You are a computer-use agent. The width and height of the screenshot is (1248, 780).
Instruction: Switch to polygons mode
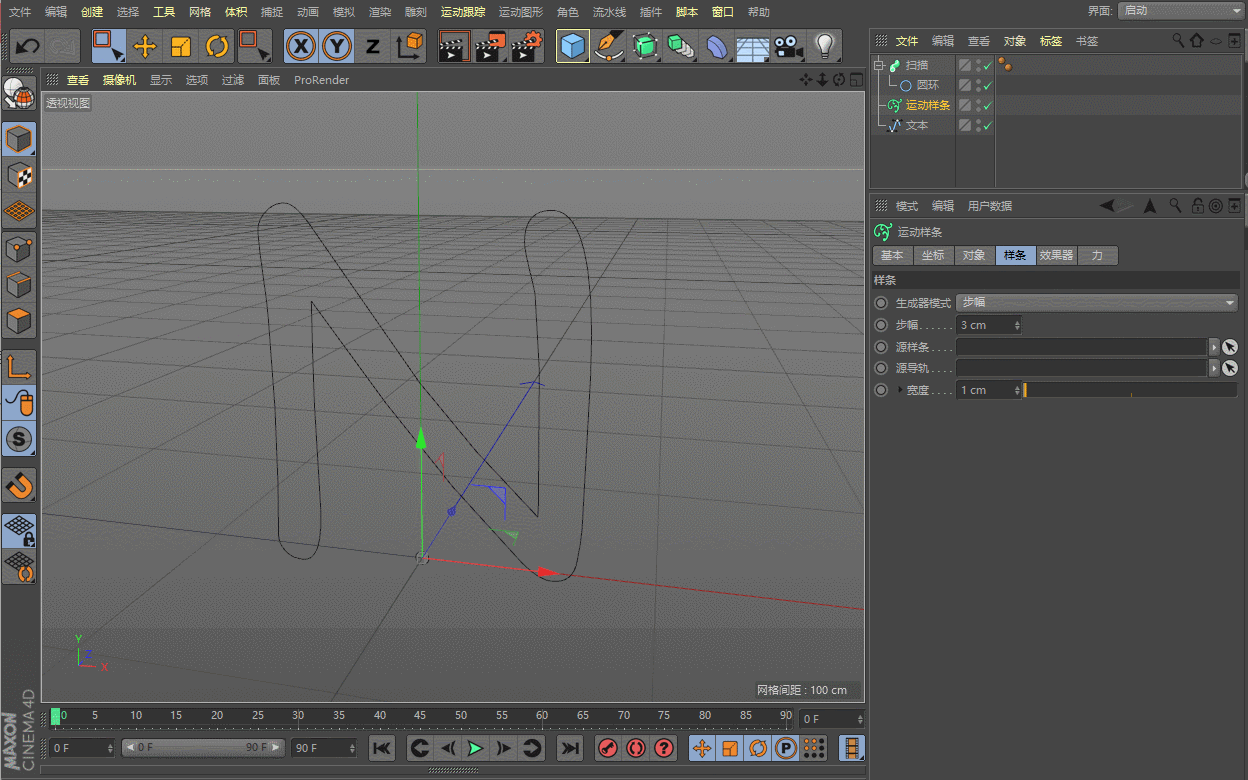(19, 321)
